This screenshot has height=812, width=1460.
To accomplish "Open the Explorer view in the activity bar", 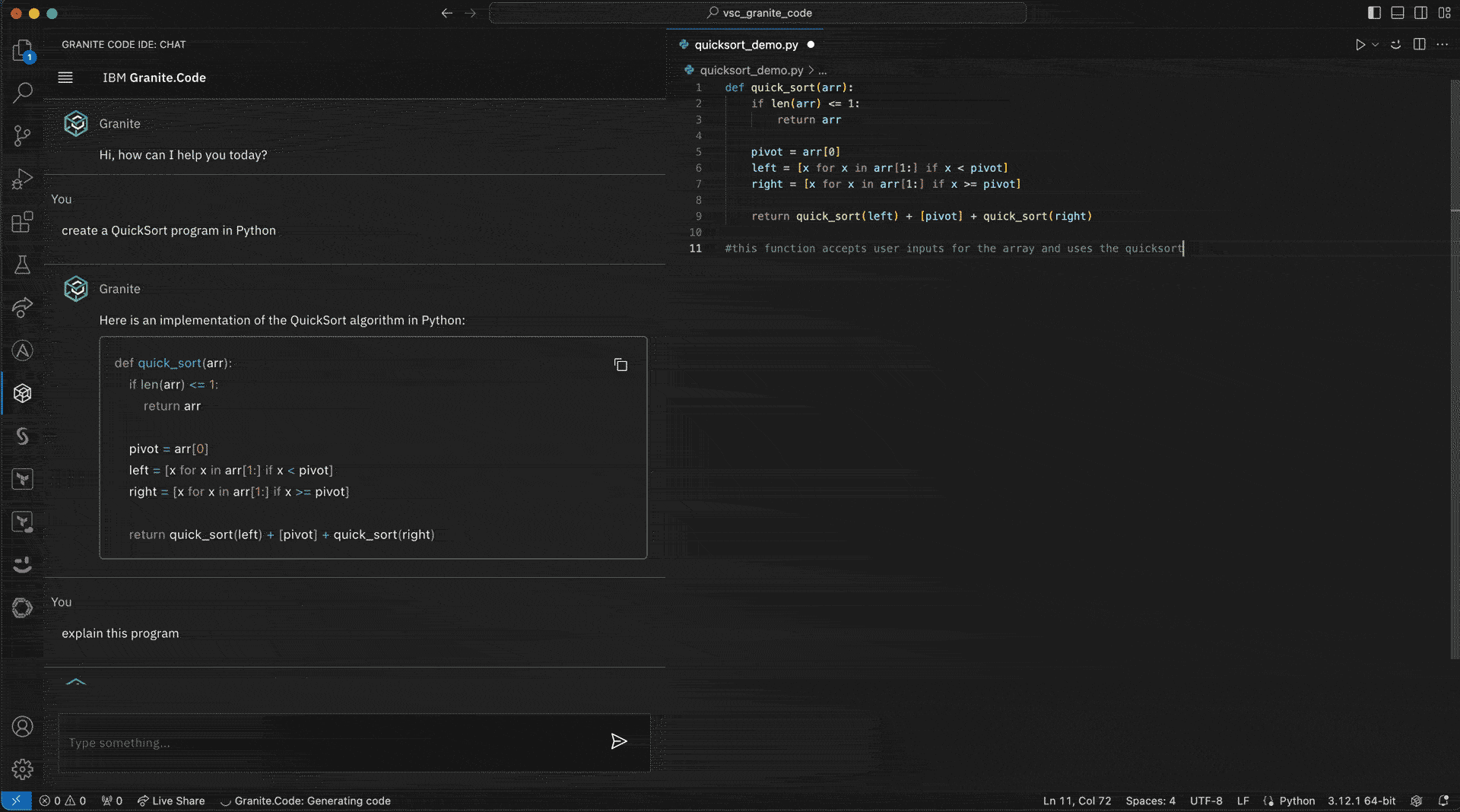I will 22,49.
